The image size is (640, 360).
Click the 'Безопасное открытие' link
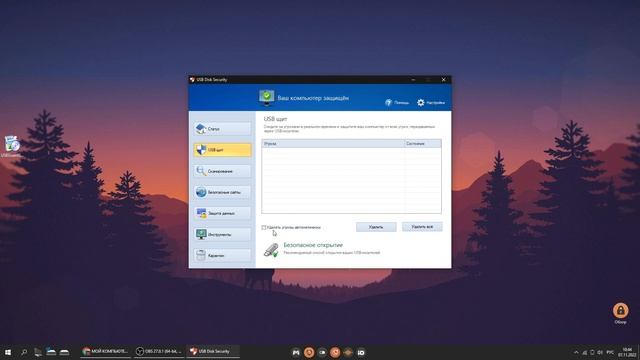tap(313, 245)
